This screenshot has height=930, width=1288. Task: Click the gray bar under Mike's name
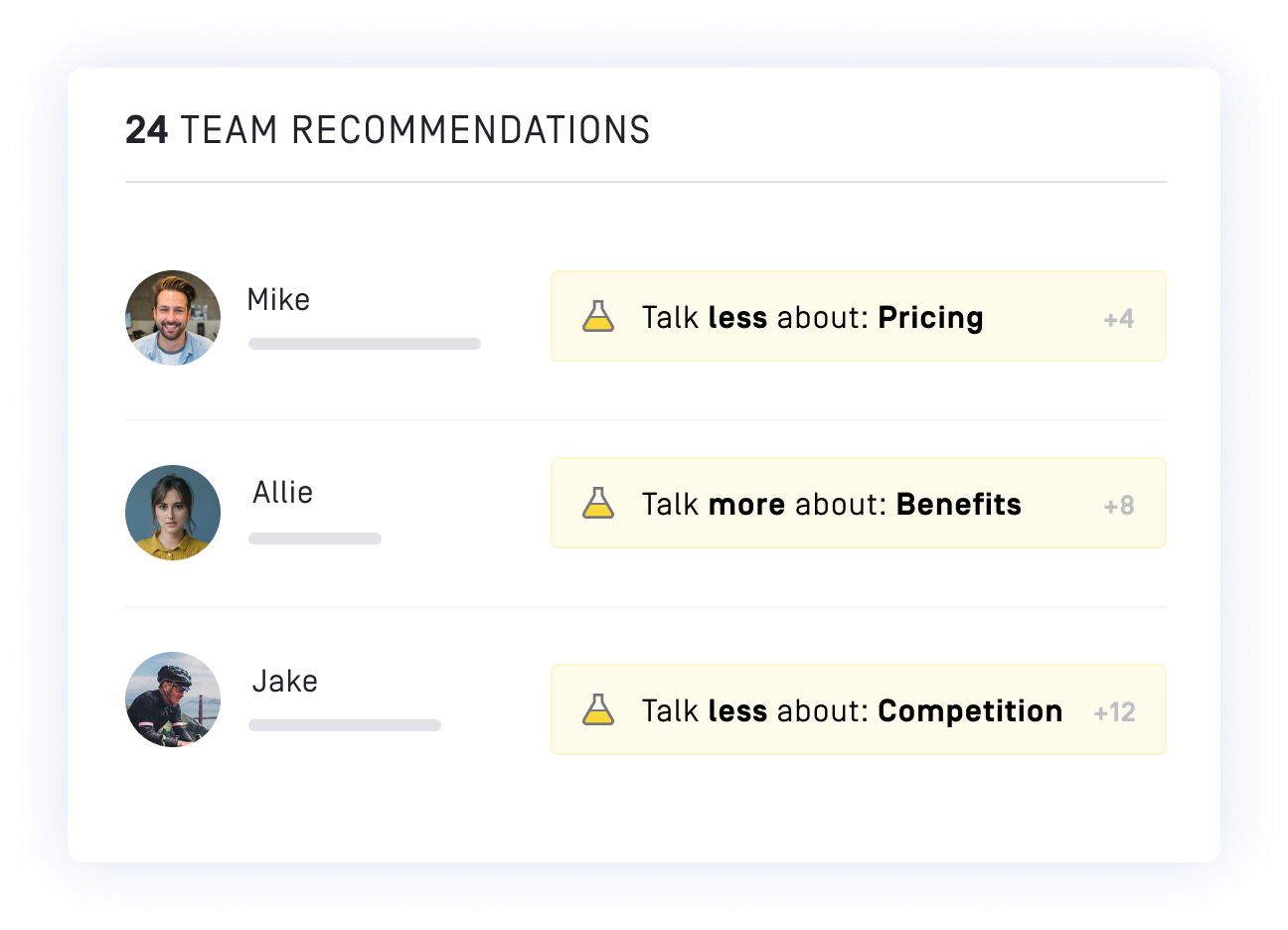(x=365, y=344)
